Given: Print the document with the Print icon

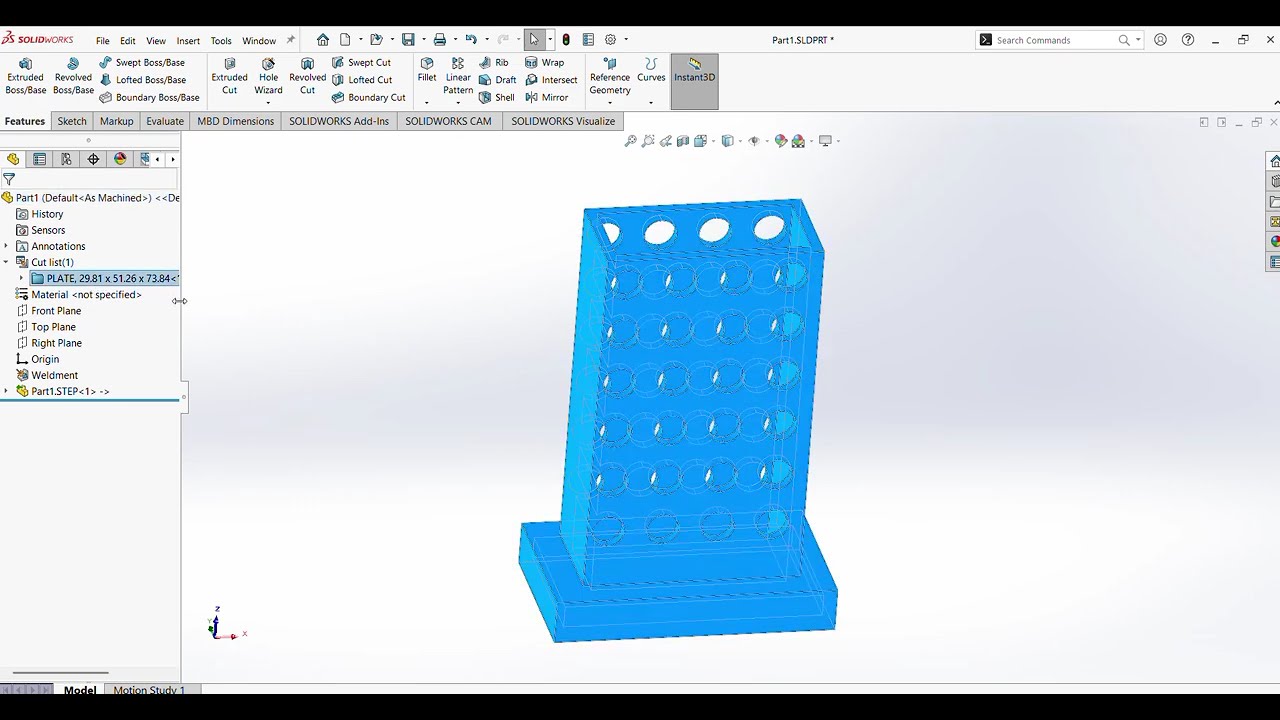Looking at the screenshot, I should click(x=439, y=40).
